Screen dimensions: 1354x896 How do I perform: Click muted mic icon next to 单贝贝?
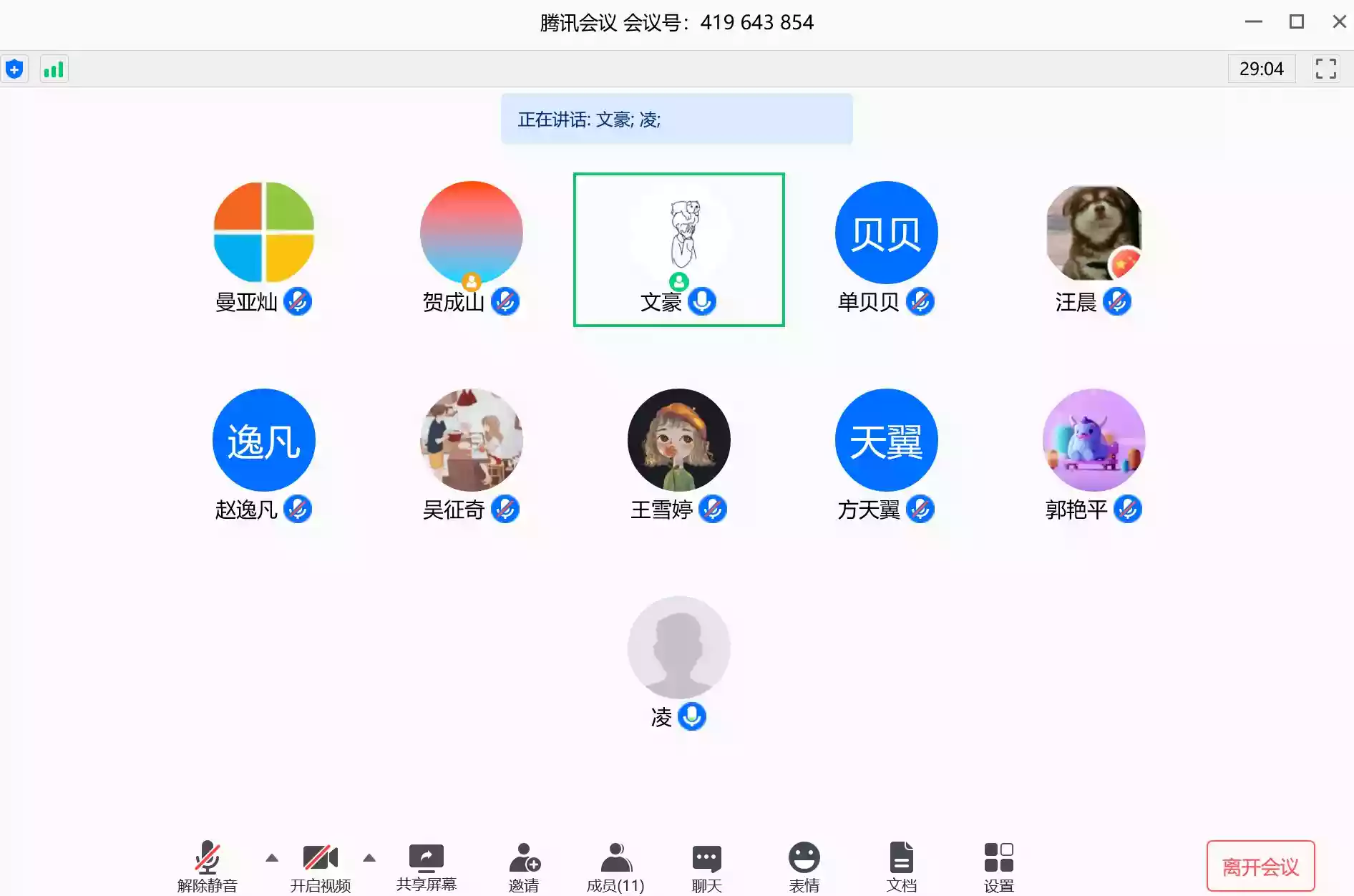[x=920, y=301]
